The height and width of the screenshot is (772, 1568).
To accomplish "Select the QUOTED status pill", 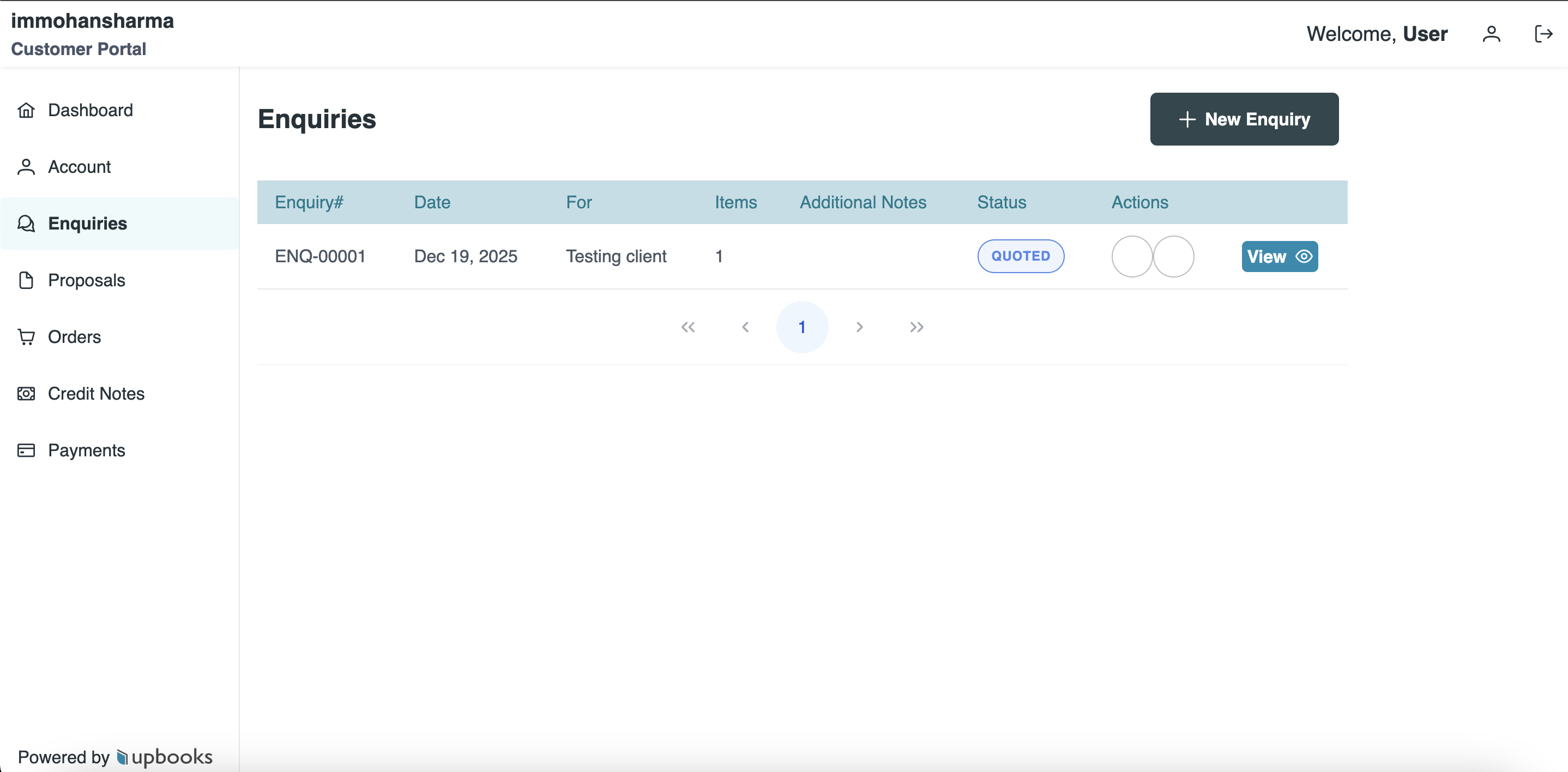I will (x=1020, y=256).
